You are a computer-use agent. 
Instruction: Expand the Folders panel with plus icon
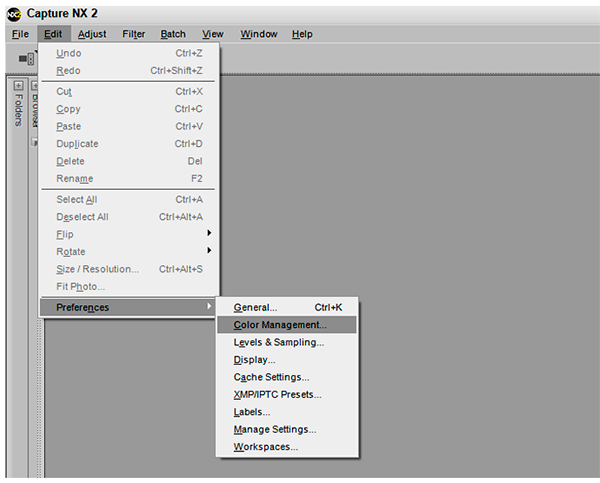click(x=18, y=86)
